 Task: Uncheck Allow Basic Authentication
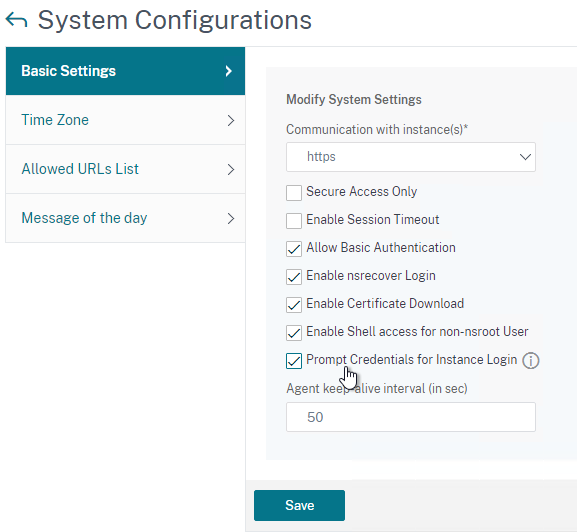coord(294,249)
